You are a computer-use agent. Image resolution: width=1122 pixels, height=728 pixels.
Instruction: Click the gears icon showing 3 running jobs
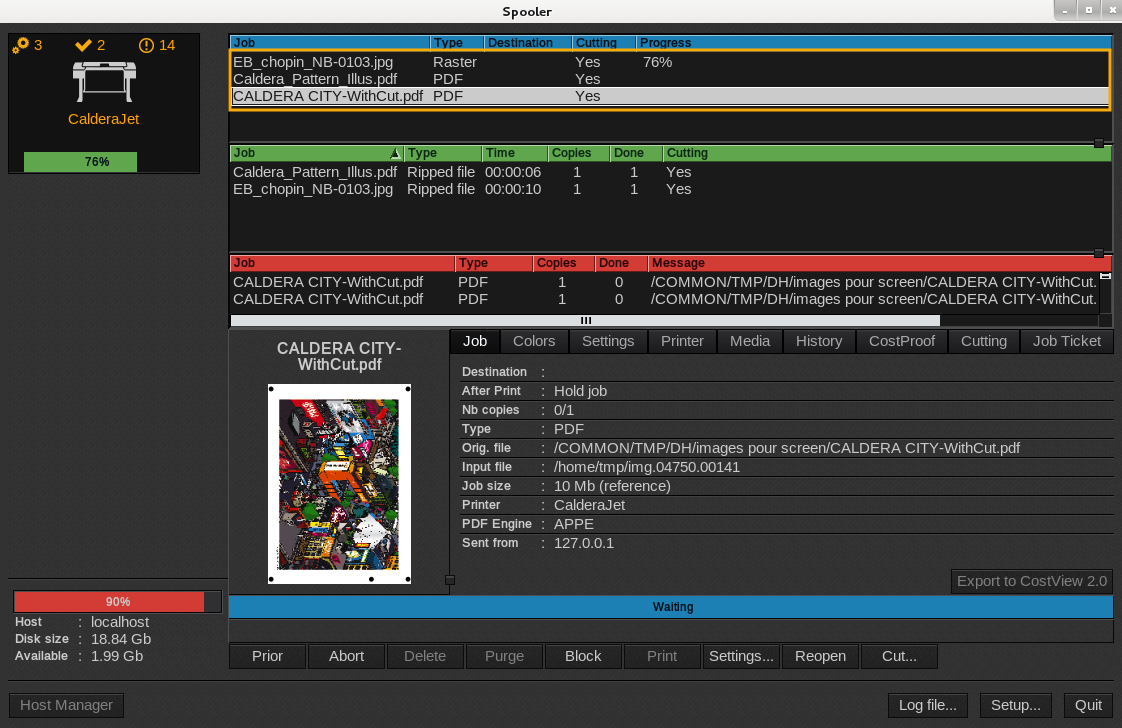[21, 45]
